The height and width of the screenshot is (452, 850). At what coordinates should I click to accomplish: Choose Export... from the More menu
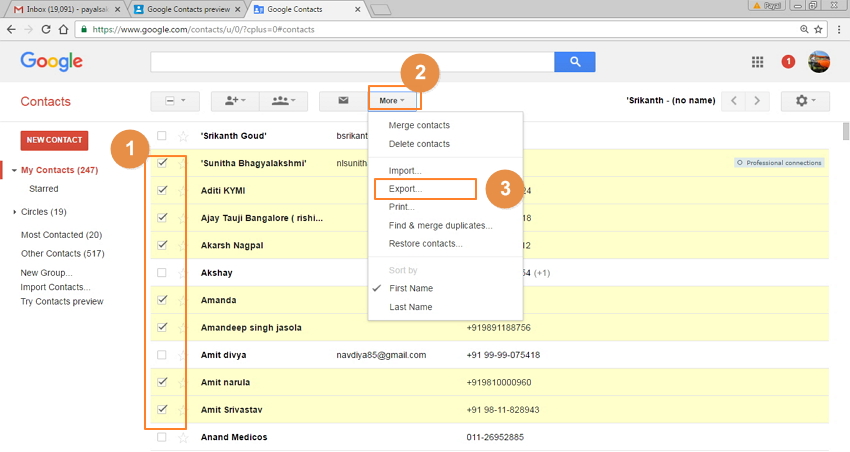[405, 188]
